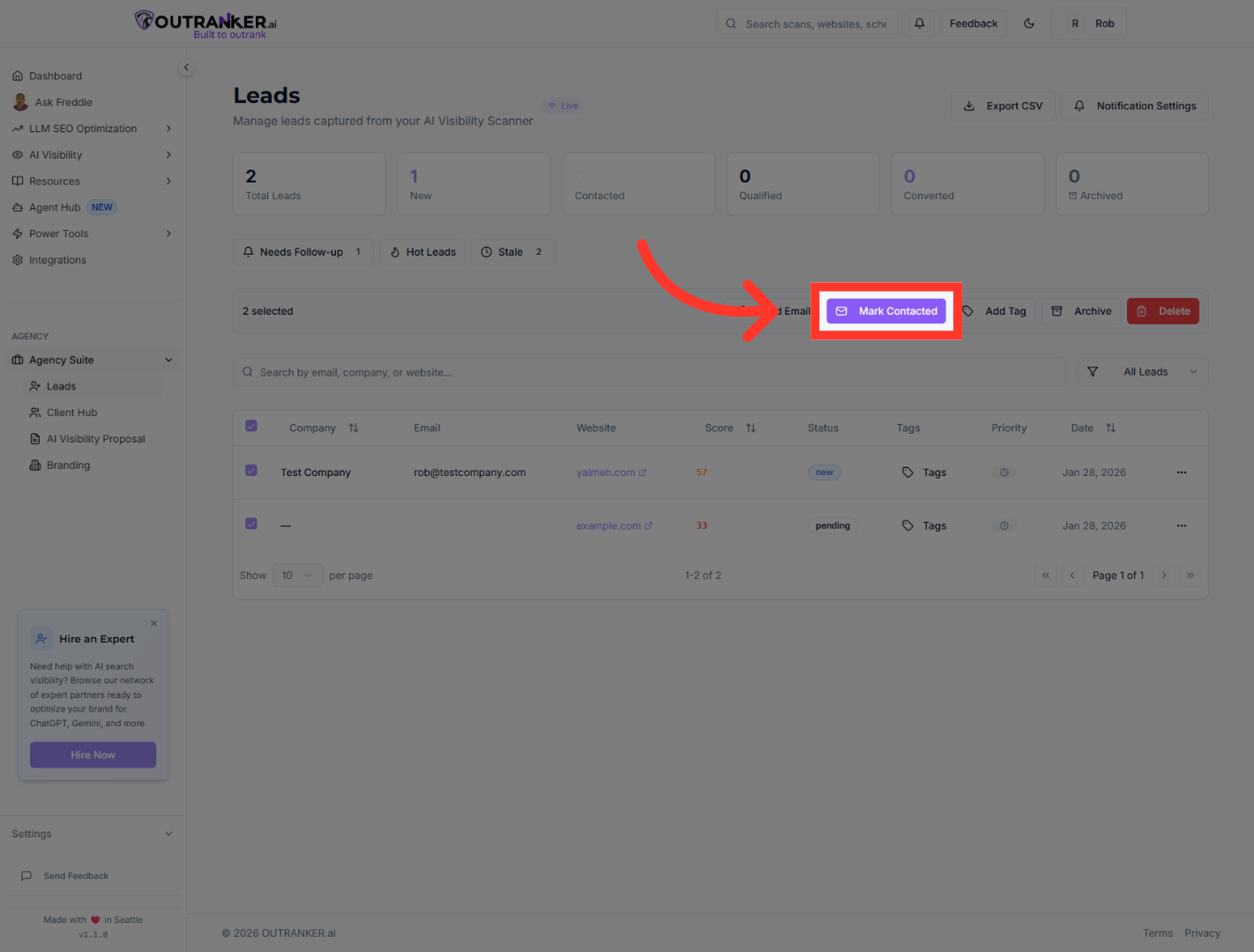Uncheck the Test Company row checkbox

pos(251,471)
